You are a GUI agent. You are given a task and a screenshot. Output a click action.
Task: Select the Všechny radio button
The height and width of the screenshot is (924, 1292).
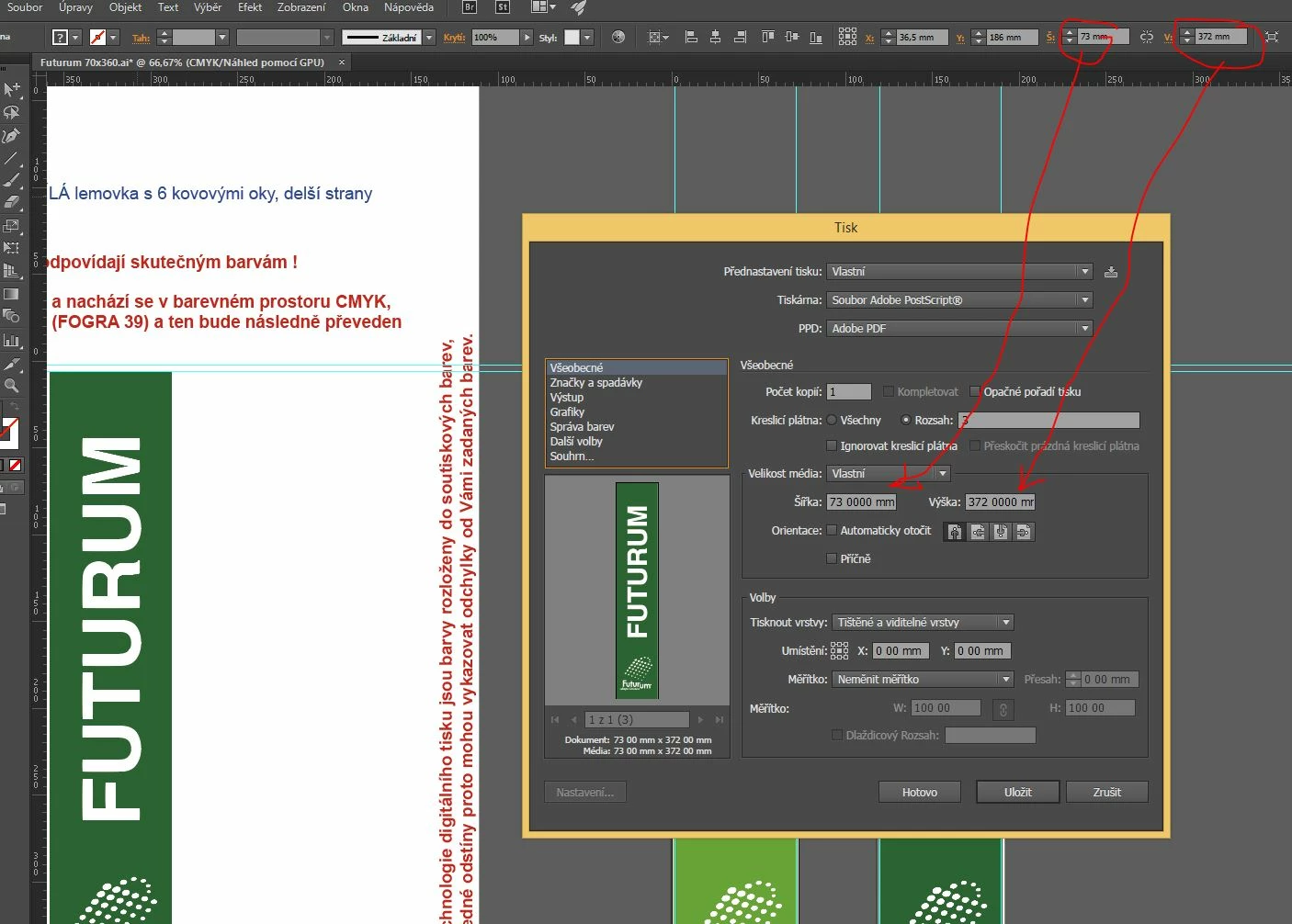tap(832, 420)
